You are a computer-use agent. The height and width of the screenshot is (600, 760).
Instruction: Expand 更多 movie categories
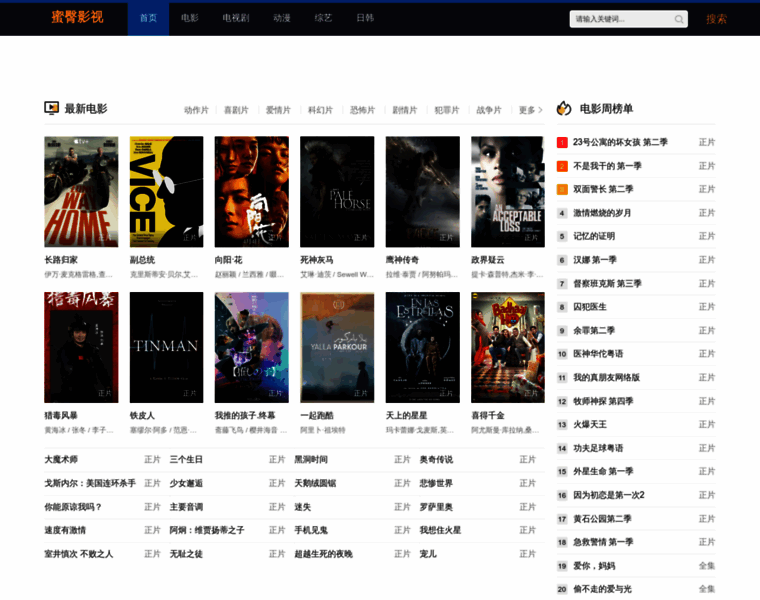click(531, 110)
